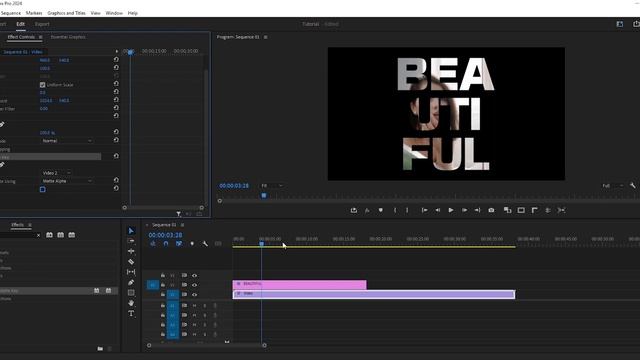Go to Out point in Program monitor

[477, 210]
